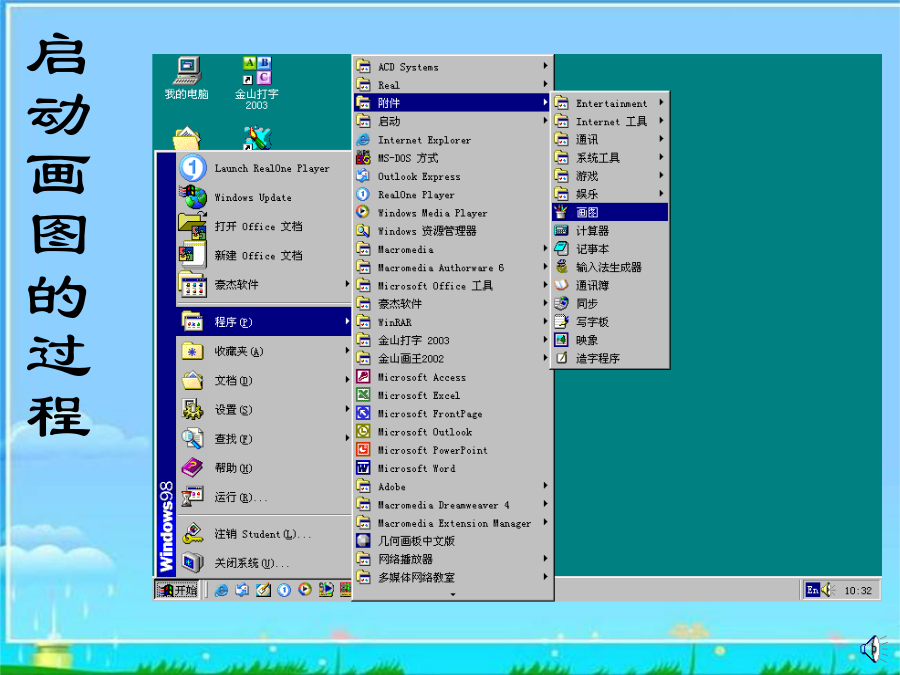Select 打开 Office 文档 entry
900x675 pixels.
pos(263,226)
